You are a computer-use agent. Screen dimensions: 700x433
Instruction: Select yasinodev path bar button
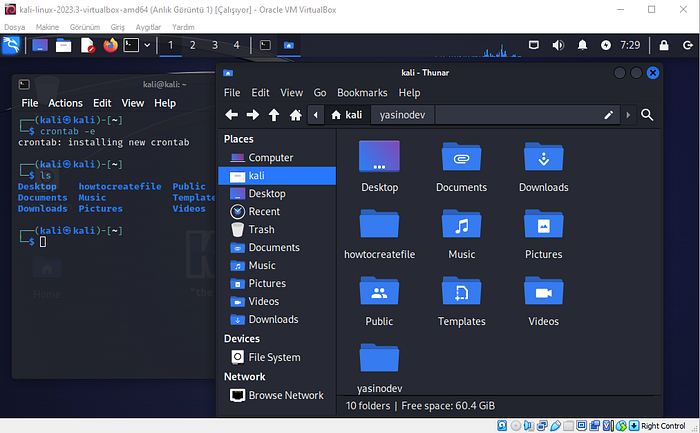(x=402, y=115)
